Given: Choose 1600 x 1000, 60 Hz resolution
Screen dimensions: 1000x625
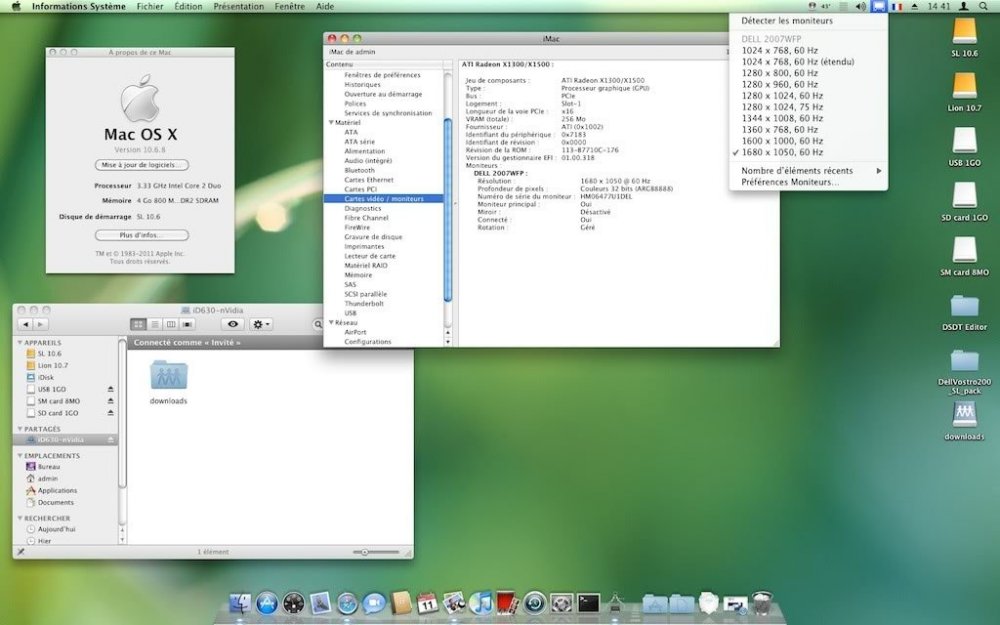Looking at the screenshot, I should click(782, 141).
